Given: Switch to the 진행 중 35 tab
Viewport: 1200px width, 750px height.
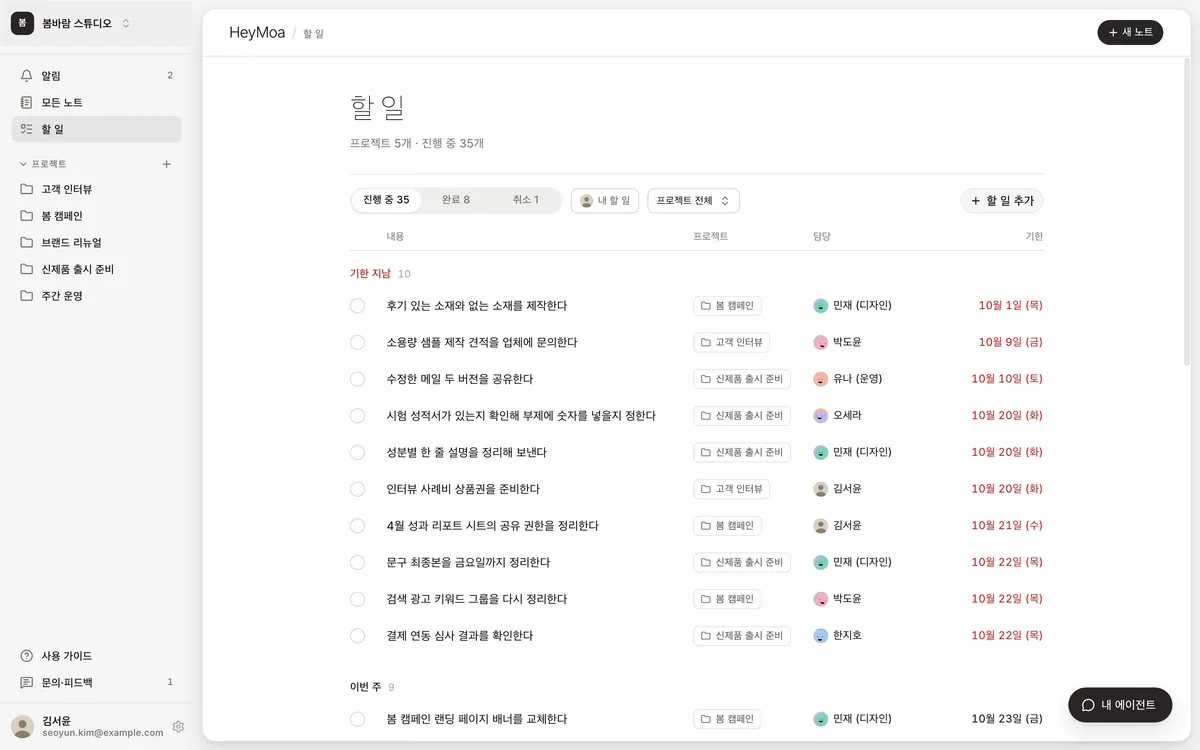Looking at the screenshot, I should point(386,200).
